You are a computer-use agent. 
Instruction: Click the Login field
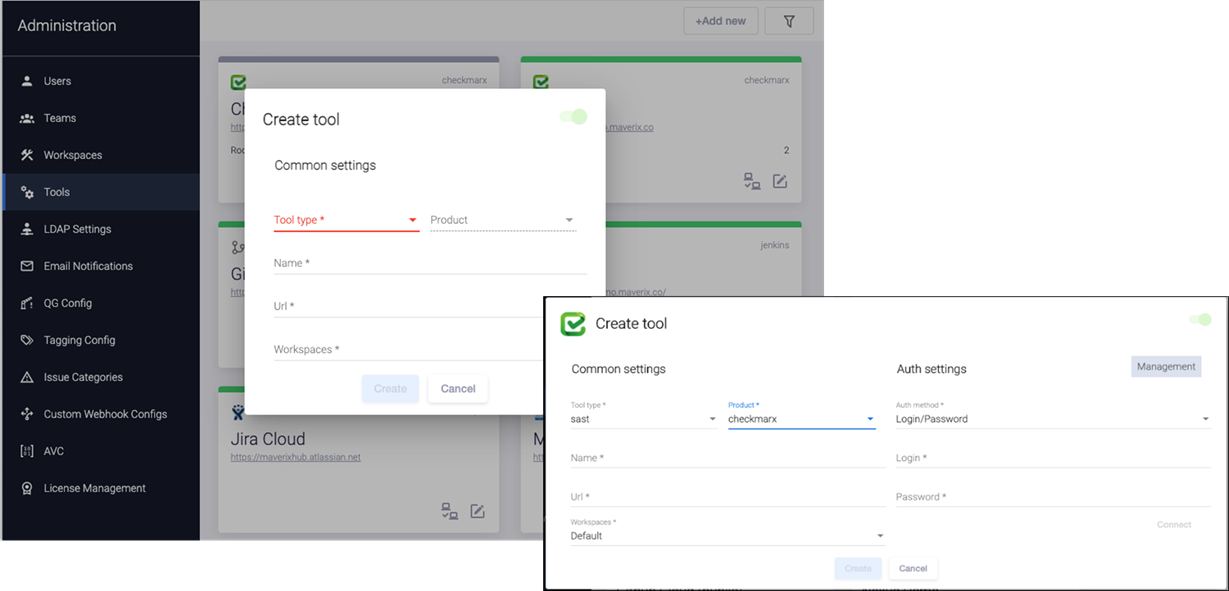coord(1054,458)
